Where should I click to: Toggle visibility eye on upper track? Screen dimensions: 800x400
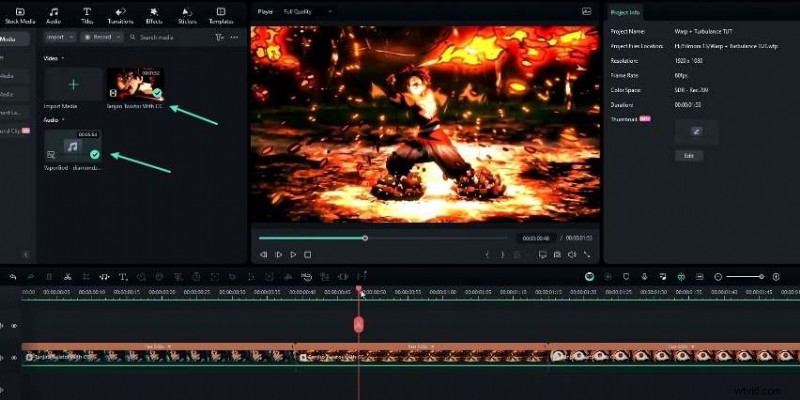(x=14, y=325)
